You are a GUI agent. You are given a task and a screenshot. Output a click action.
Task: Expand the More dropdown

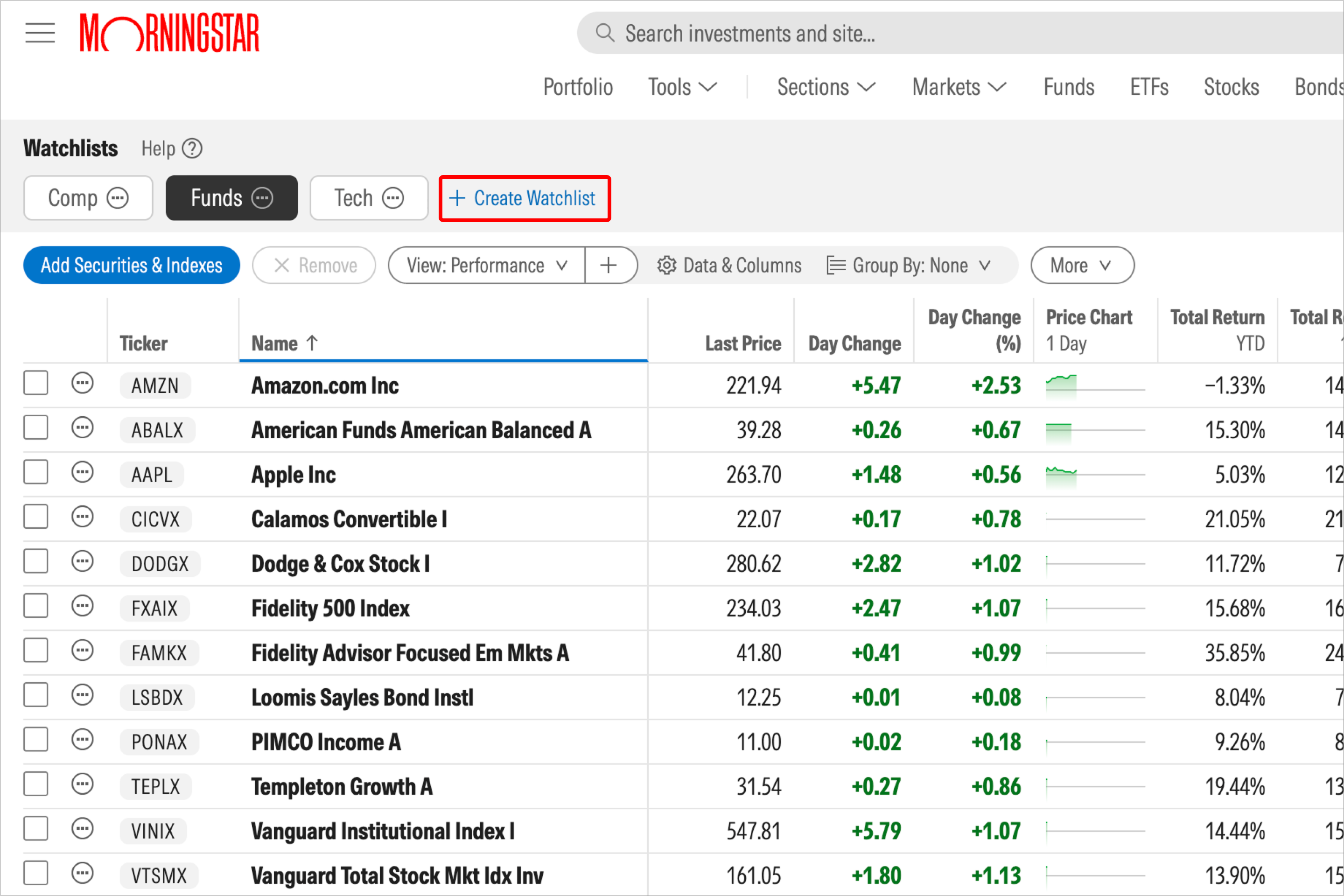[x=1082, y=265]
